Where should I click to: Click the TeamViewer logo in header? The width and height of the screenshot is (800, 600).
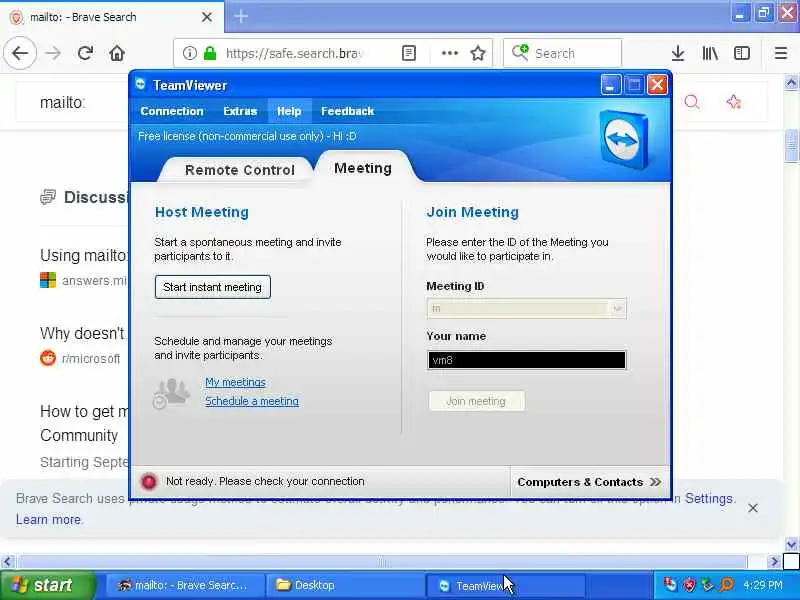[x=625, y=139]
